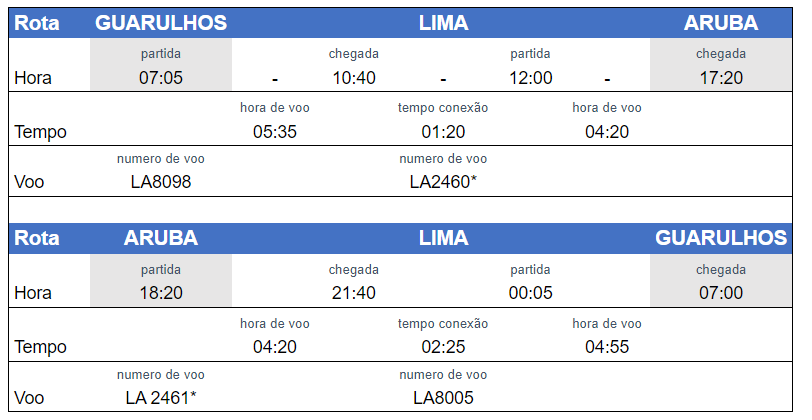The image size is (812, 420).
Task: Click the 00:05 Lima departure time
Action: tap(531, 294)
